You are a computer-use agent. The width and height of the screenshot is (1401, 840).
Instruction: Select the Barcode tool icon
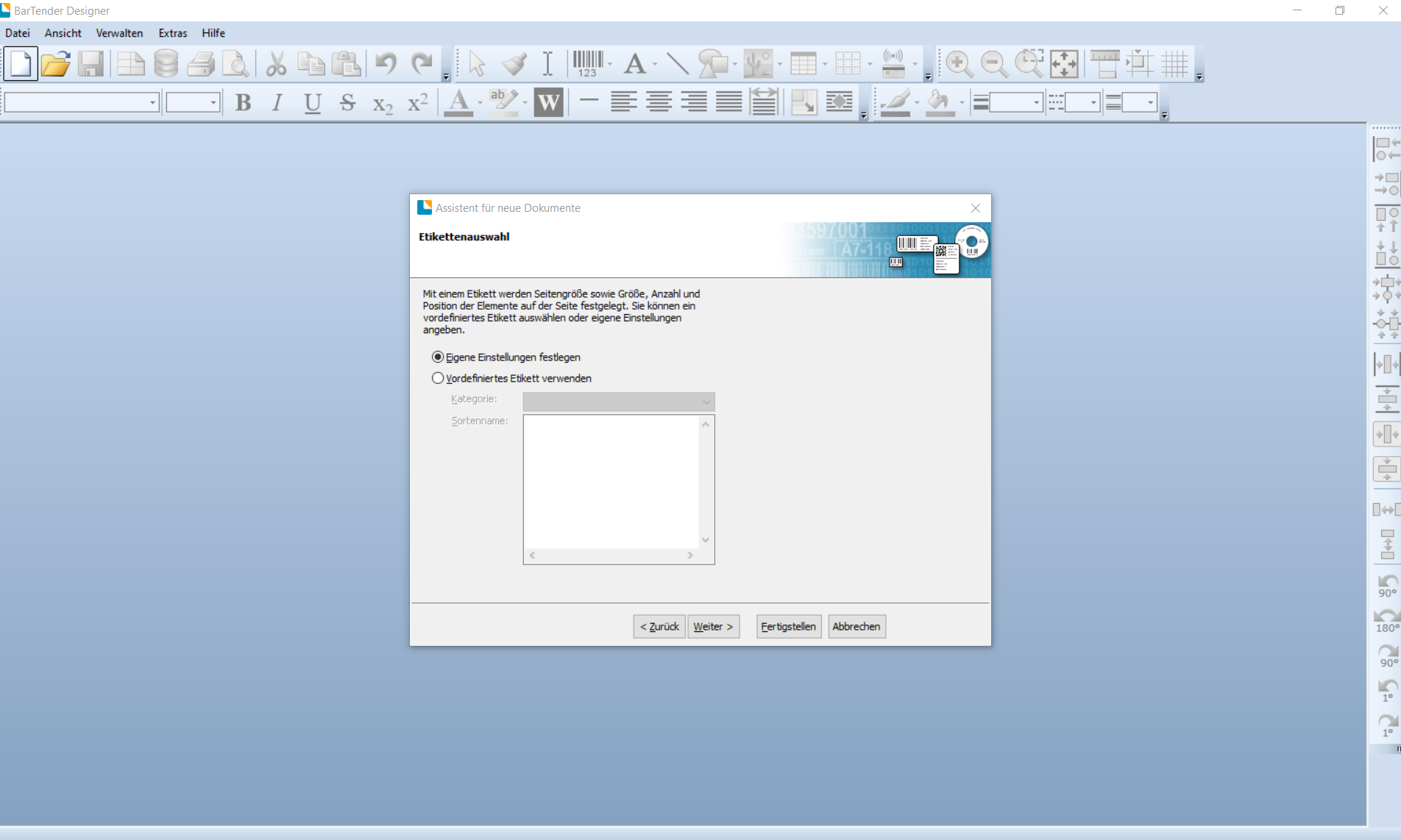pyautogui.click(x=587, y=64)
